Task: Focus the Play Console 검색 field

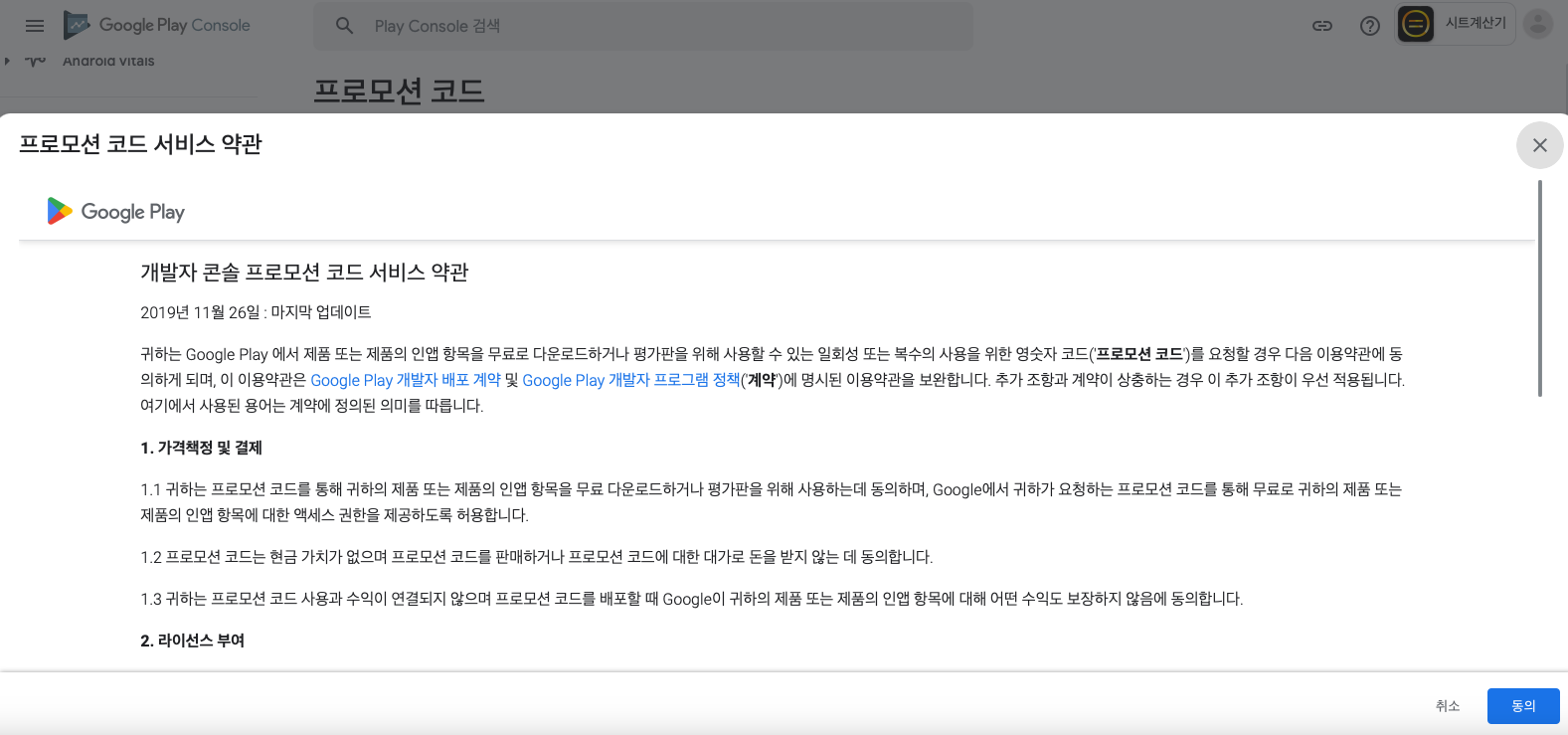Action: pyautogui.click(x=643, y=26)
